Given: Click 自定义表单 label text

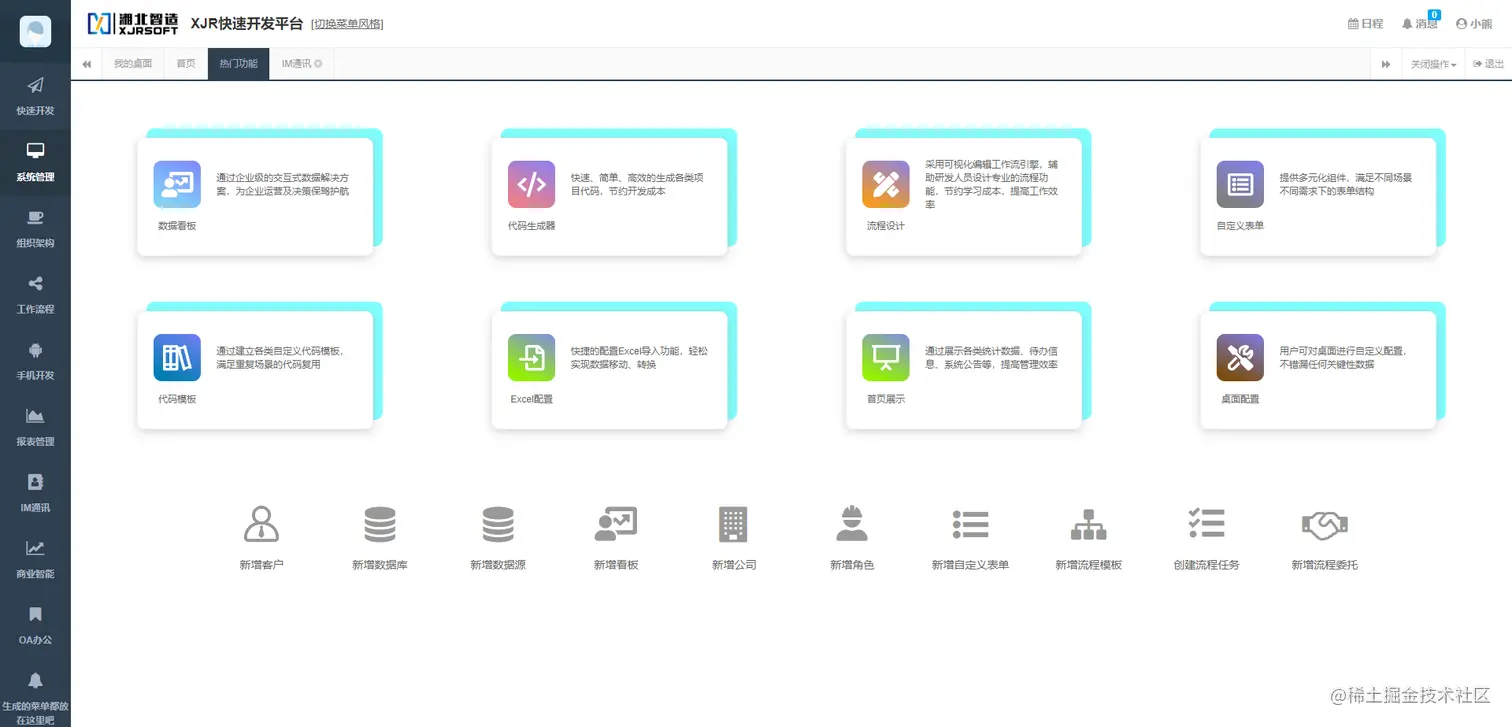Looking at the screenshot, I should coord(1240,226).
